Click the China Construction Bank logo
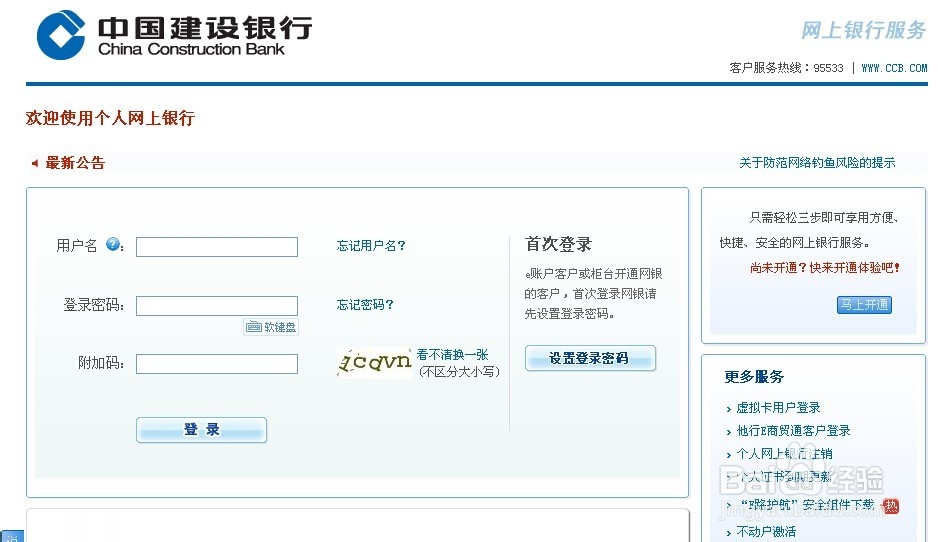Viewport: 938px width, 542px height. 174,35
